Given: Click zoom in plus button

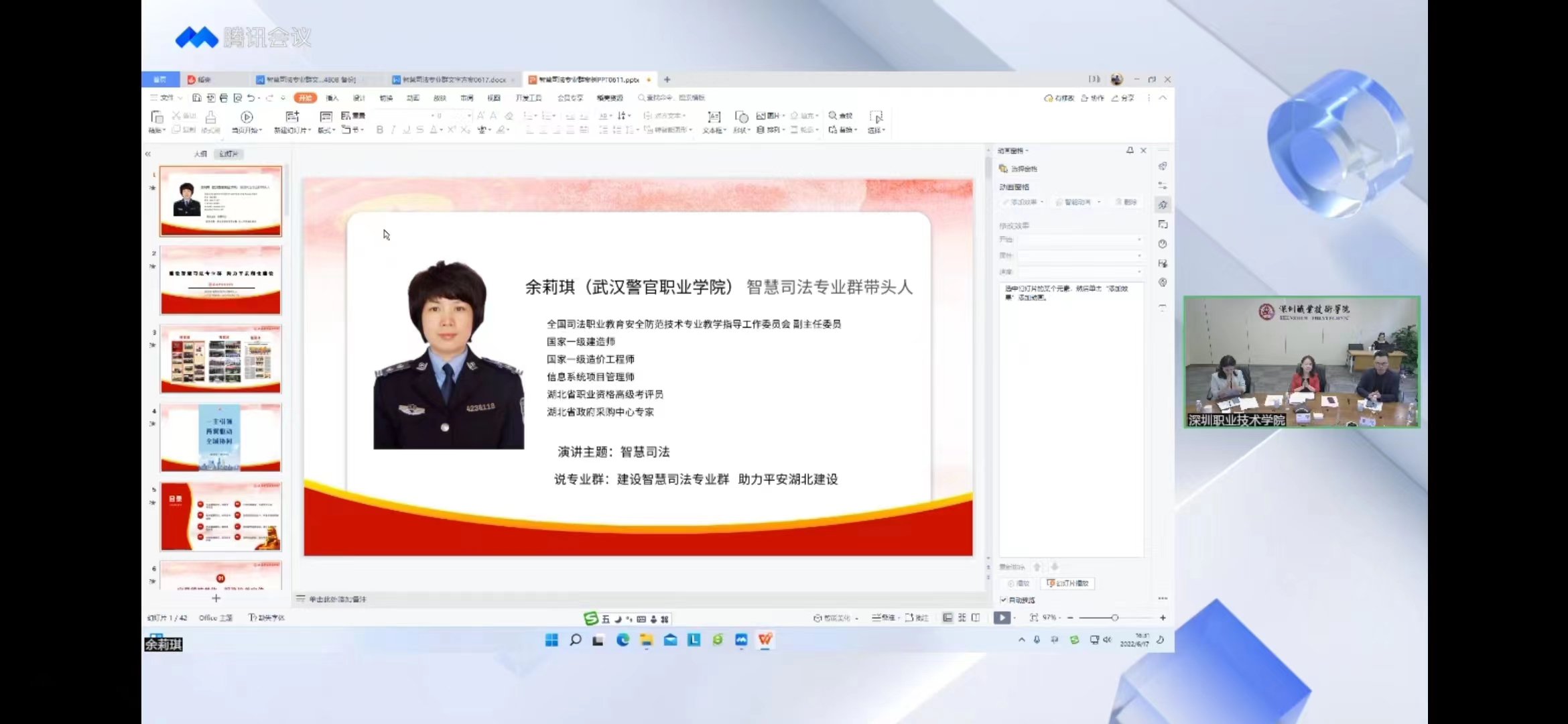Looking at the screenshot, I should tap(1163, 617).
